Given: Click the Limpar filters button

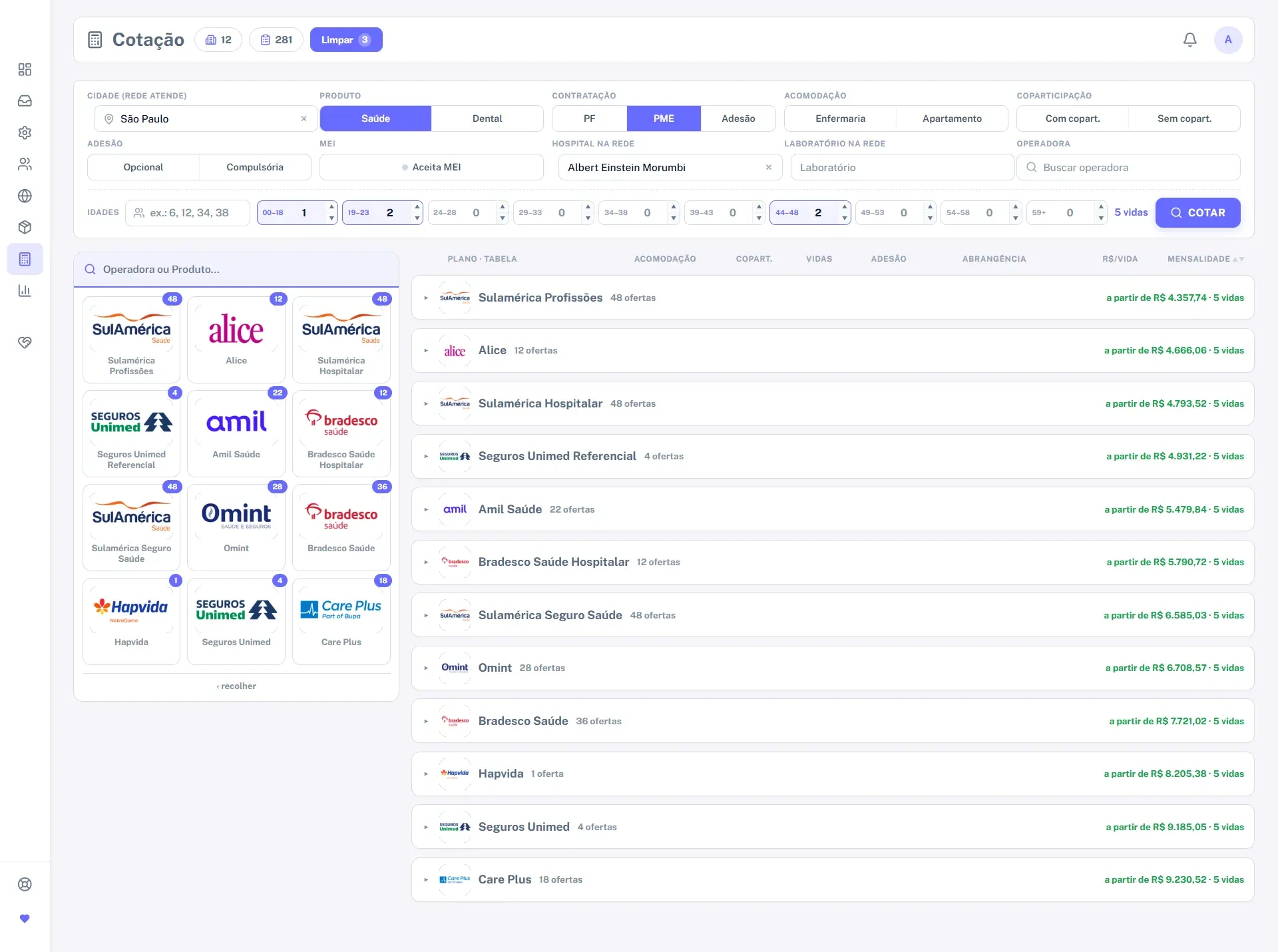Looking at the screenshot, I should (x=346, y=40).
